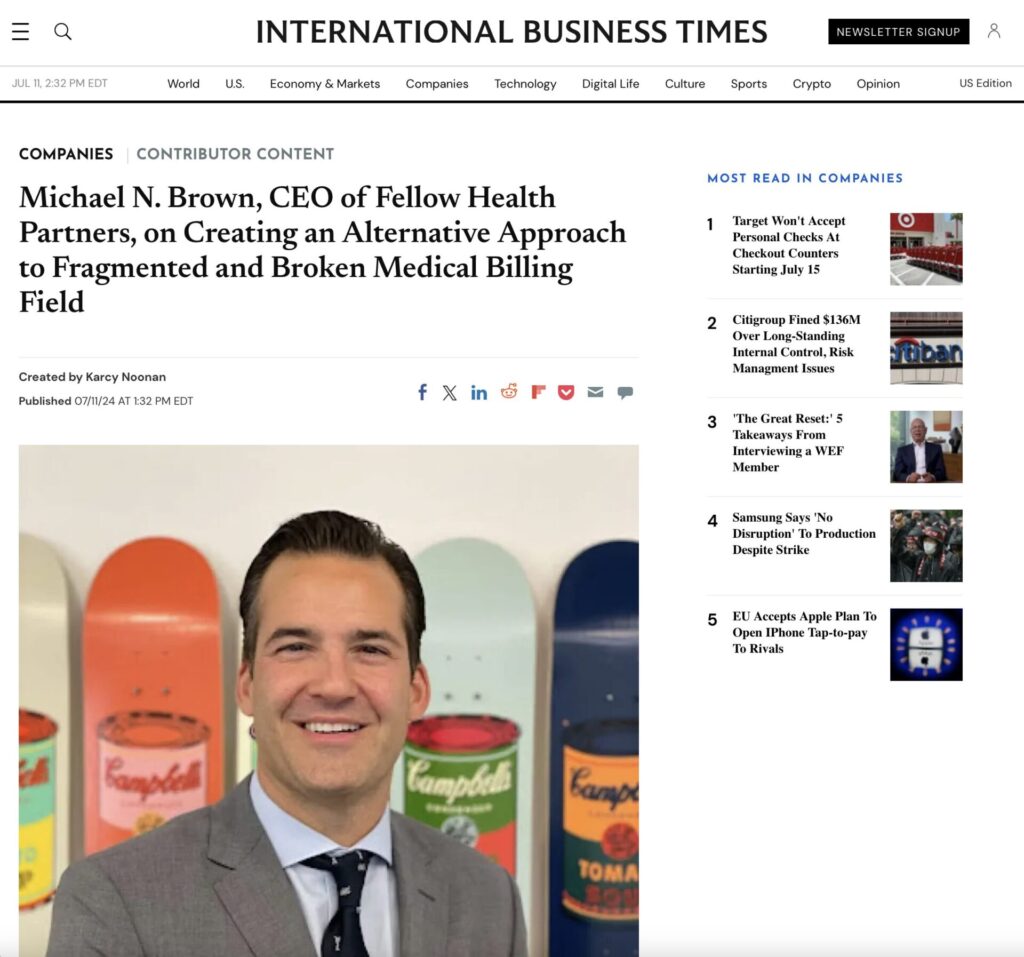Save the article to Pocket
Screen dimensions: 1024x957
pos(566,392)
